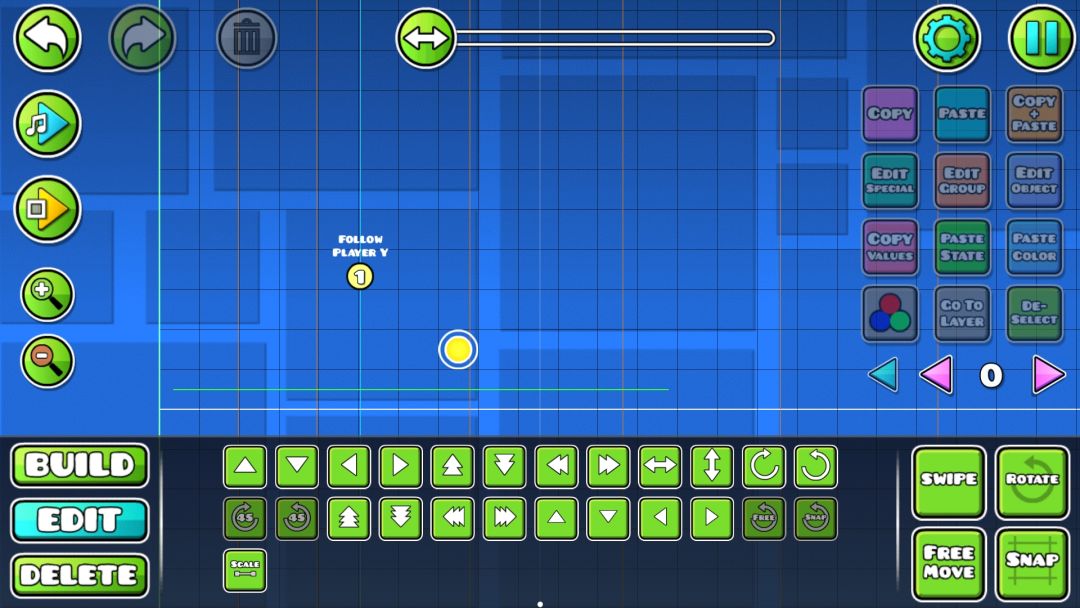Click the Snap rotate button
1080x608 pixels.
[816, 518]
